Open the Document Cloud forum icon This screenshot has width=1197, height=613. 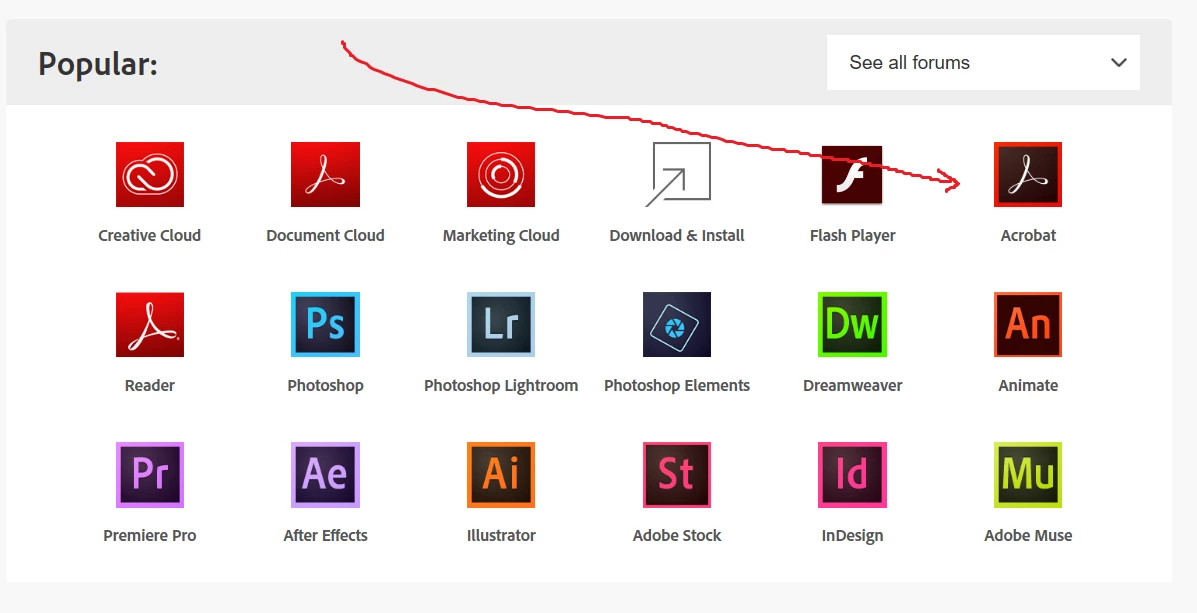325,174
